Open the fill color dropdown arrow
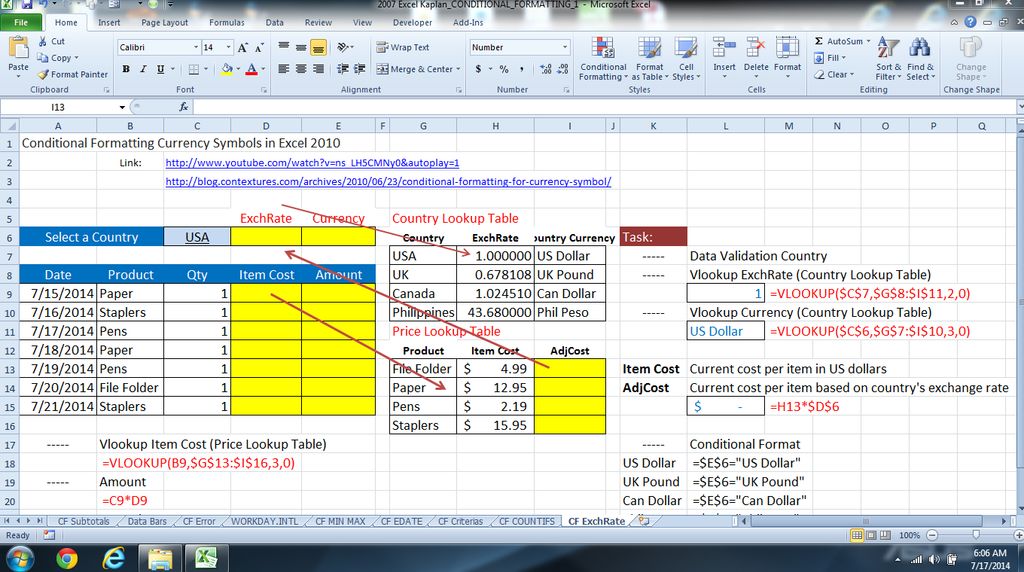Viewport: 1024px width, 572px height. (238, 69)
